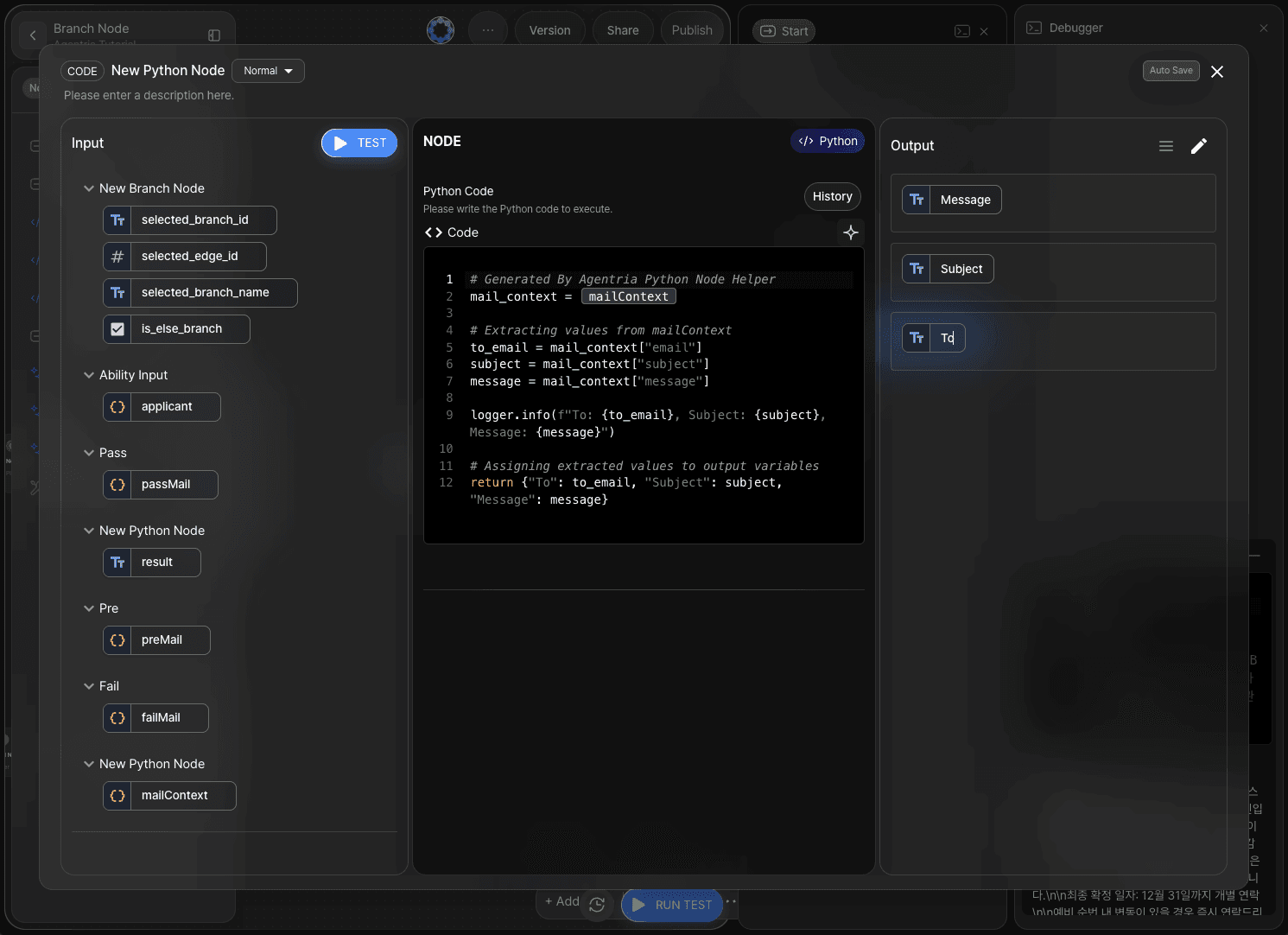The width and height of the screenshot is (1288, 935).
Task: Click the number type icon of selected_edge_id
Action: (x=117, y=257)
